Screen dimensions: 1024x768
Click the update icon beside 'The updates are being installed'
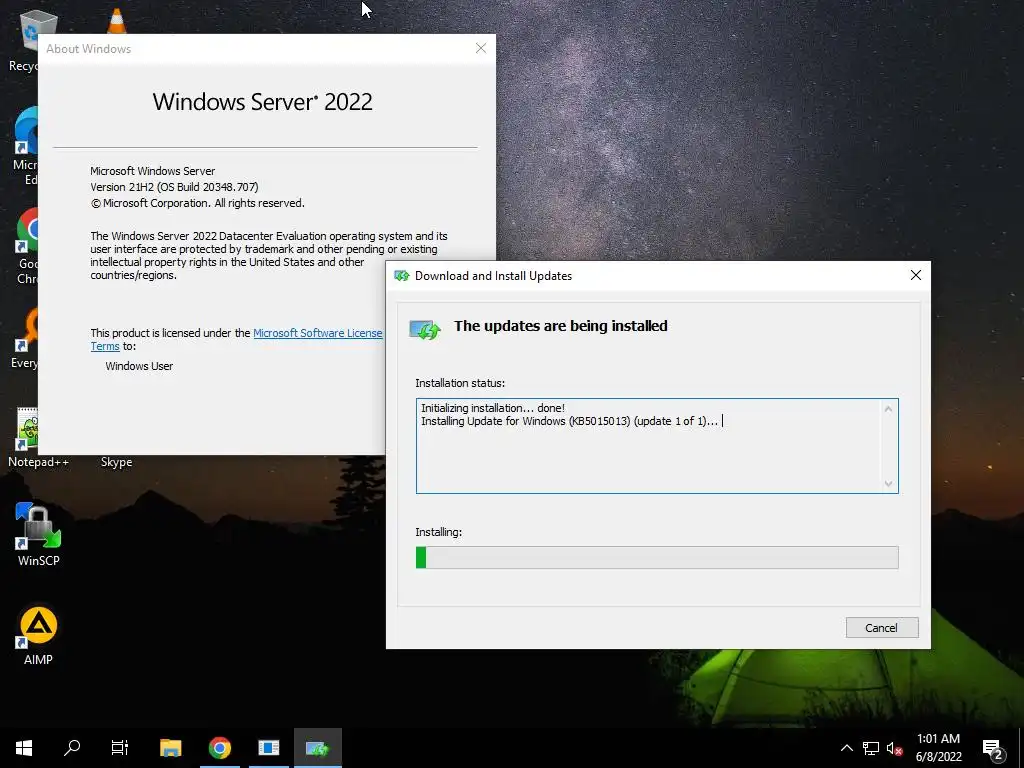point(424,329)
